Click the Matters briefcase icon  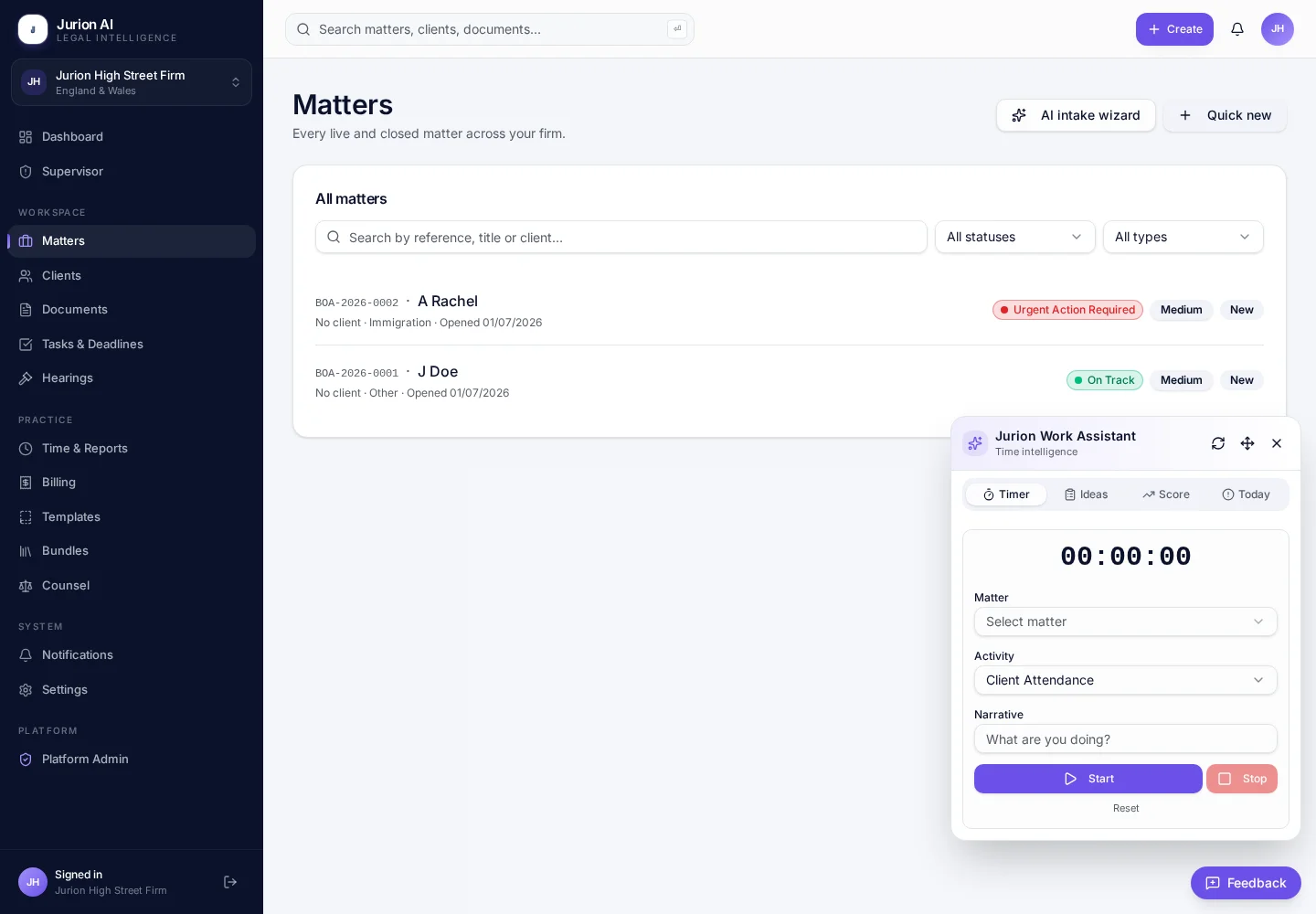(26, 241)
